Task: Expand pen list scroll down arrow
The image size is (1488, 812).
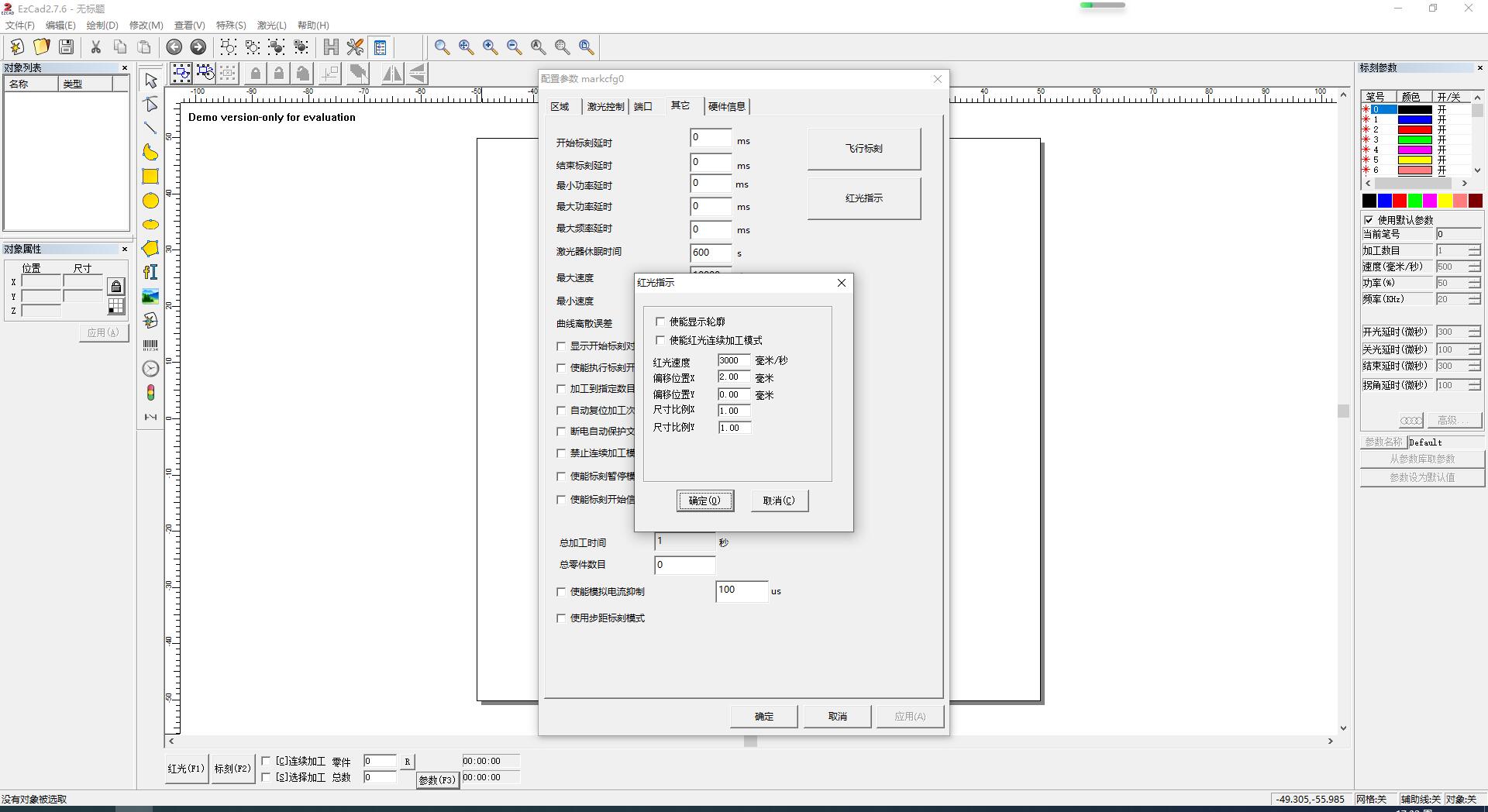Action: pos(1477,170)
